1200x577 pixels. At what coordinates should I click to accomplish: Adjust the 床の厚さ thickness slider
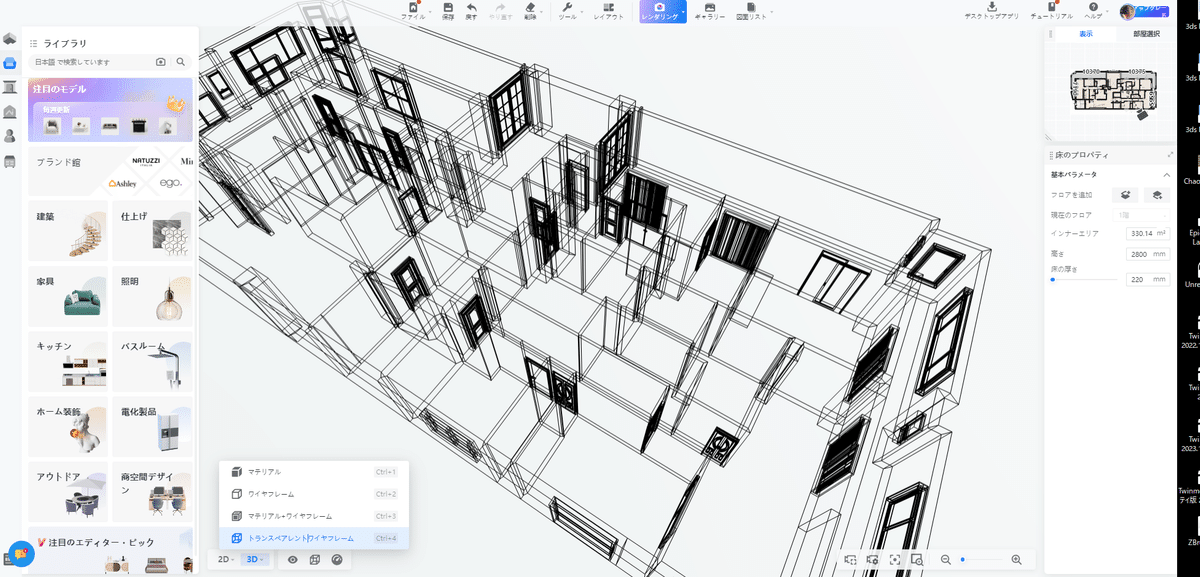click(x=1084, y=280)
